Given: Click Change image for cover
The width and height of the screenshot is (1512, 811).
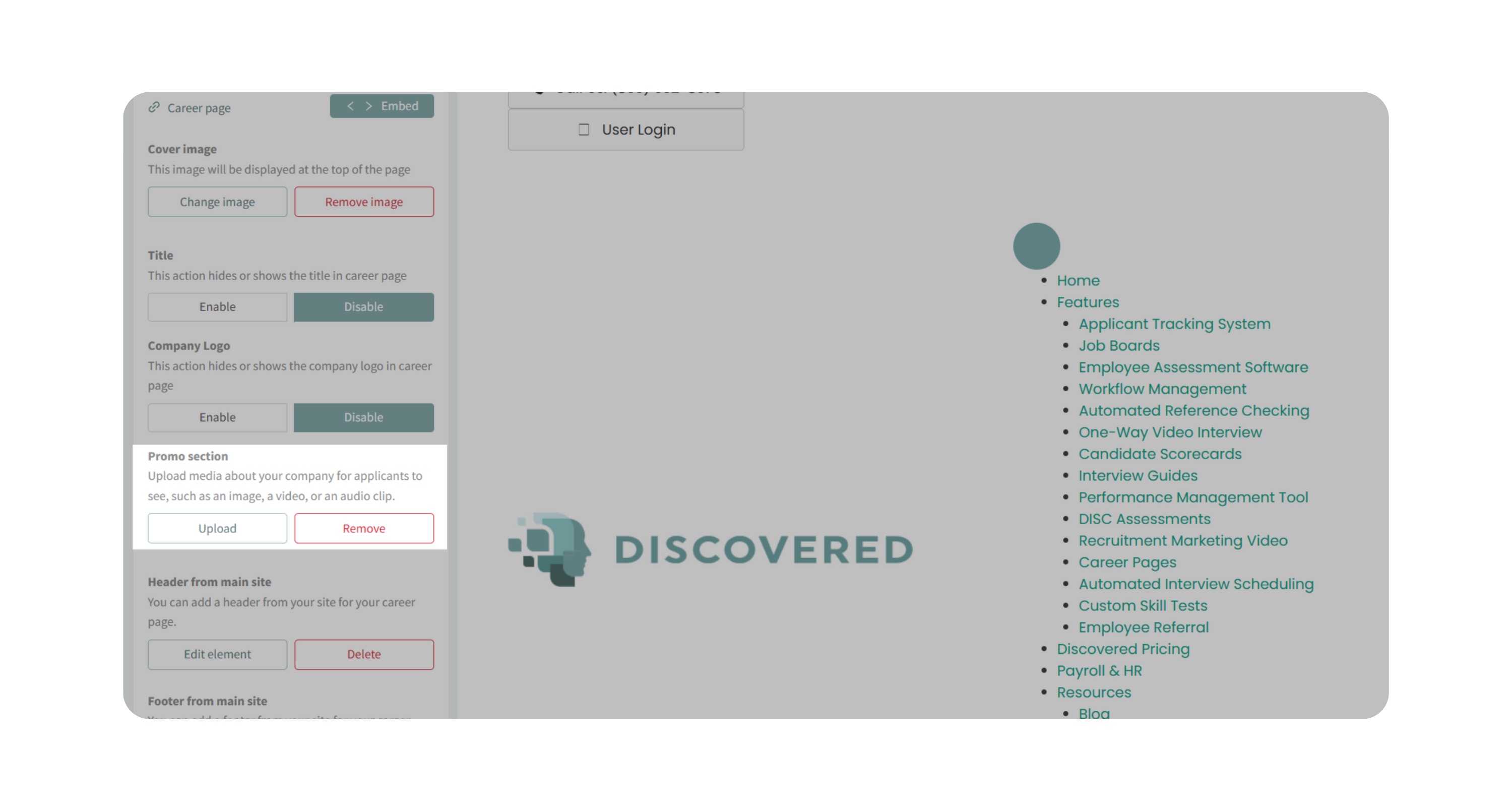Looking at the screenshot, I should point(217,202).
